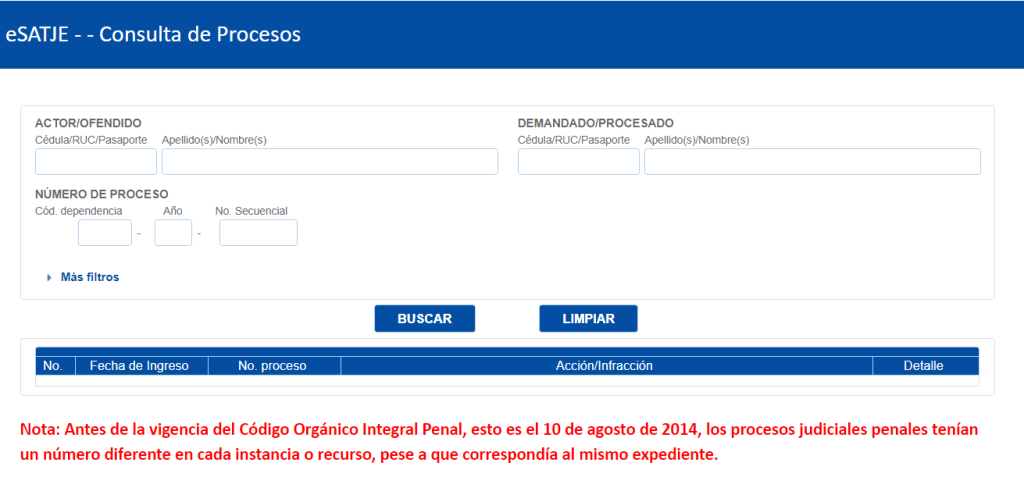Select the No. Secuencial input box

[259, 233]
